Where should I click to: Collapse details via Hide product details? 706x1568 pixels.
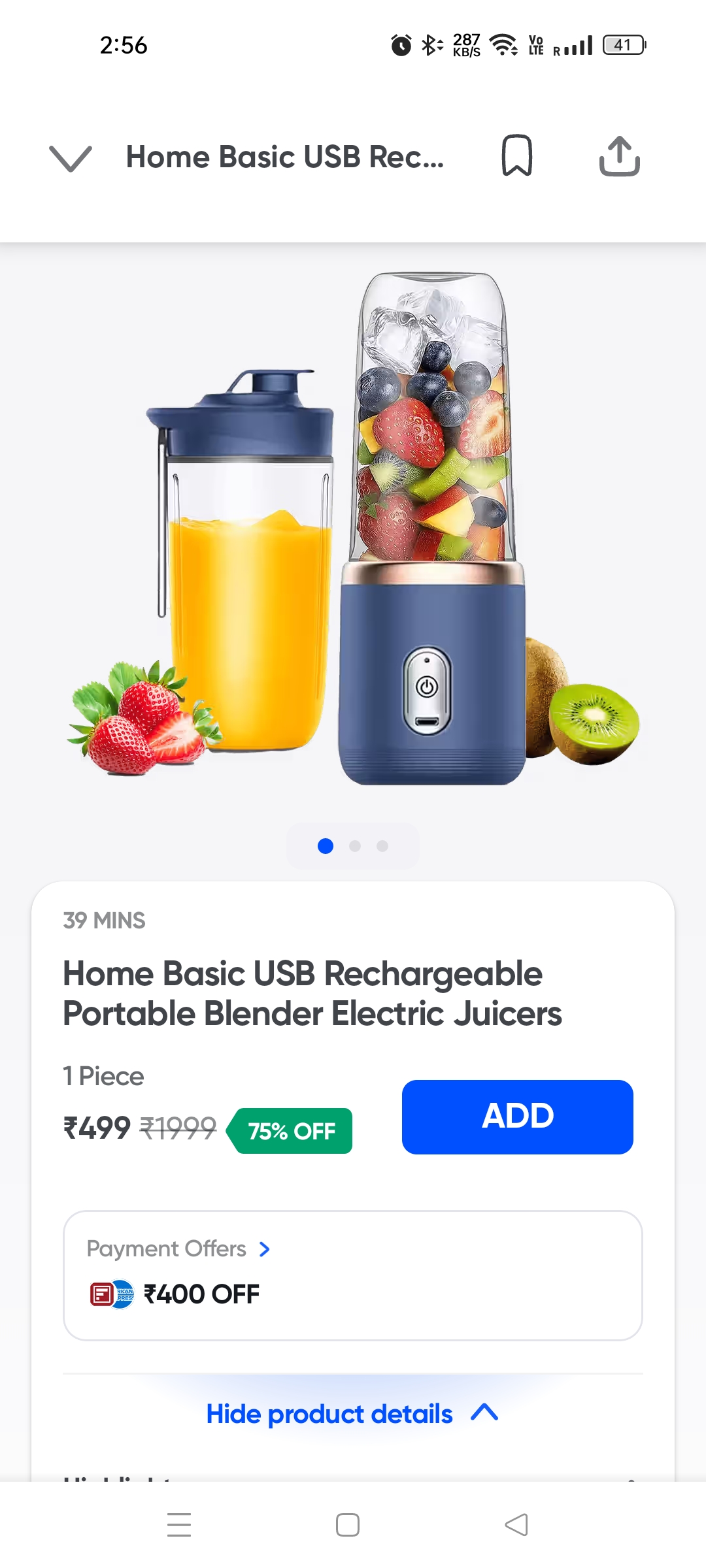point(352,1413)
